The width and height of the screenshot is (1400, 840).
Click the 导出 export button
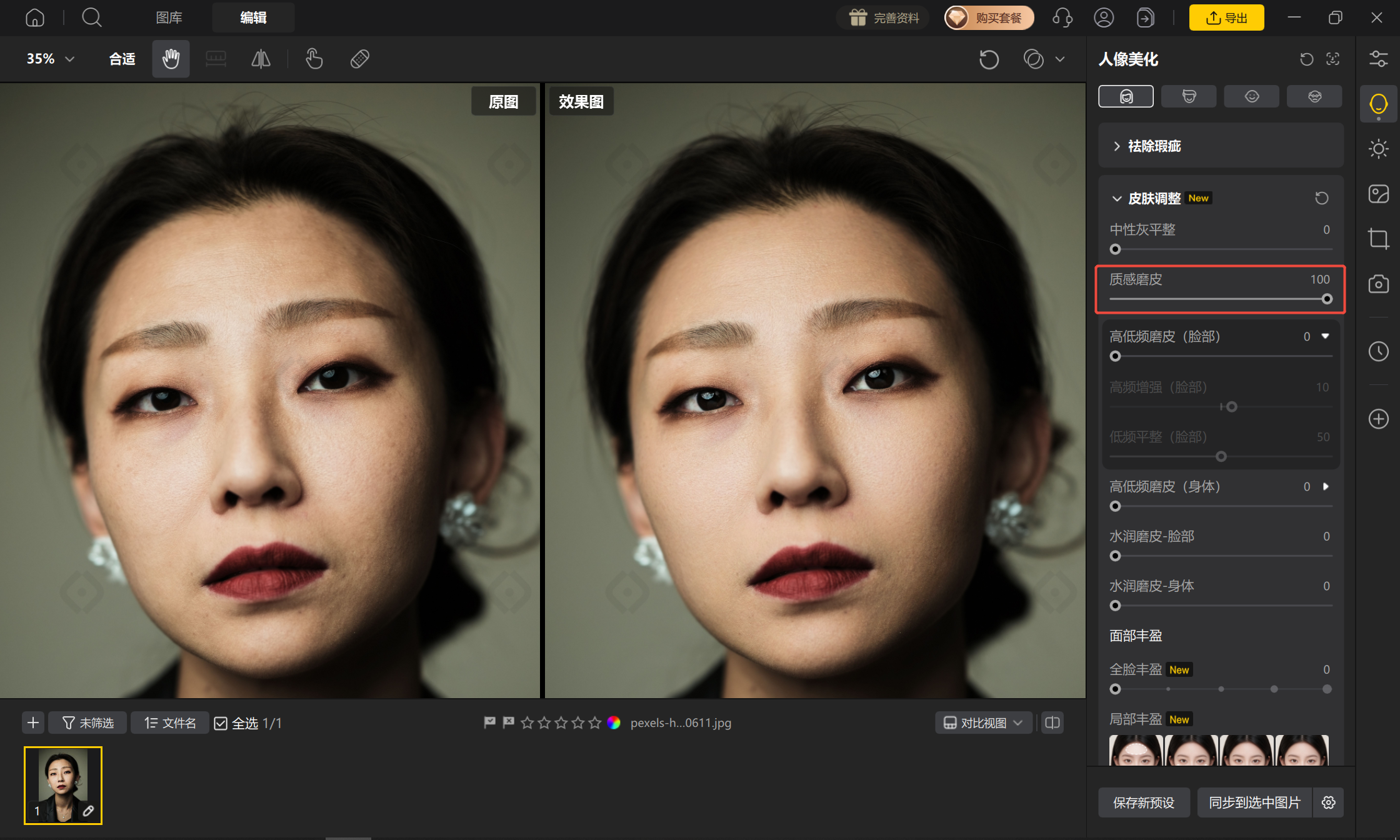(x=1226, y=17)
